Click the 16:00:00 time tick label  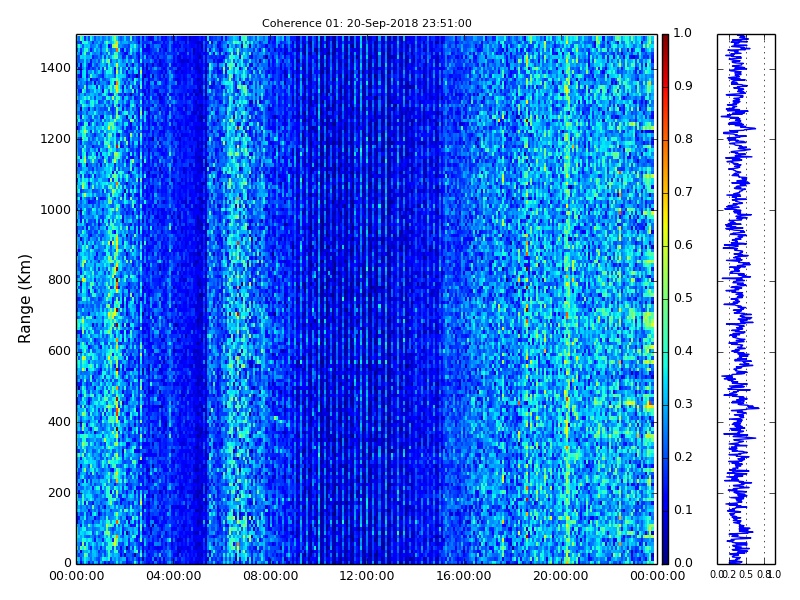pyautogui.click(x=464, y=576)
